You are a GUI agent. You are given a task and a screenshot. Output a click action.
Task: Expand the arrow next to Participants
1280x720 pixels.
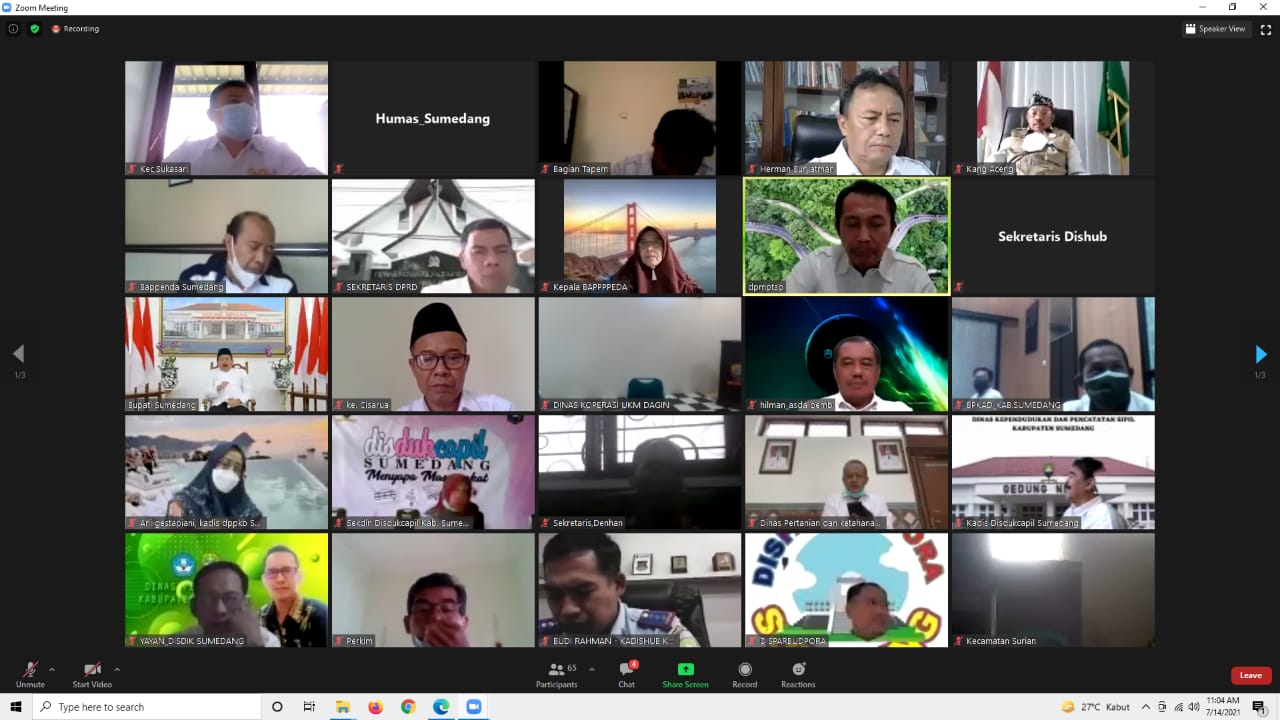click(592, 669)
